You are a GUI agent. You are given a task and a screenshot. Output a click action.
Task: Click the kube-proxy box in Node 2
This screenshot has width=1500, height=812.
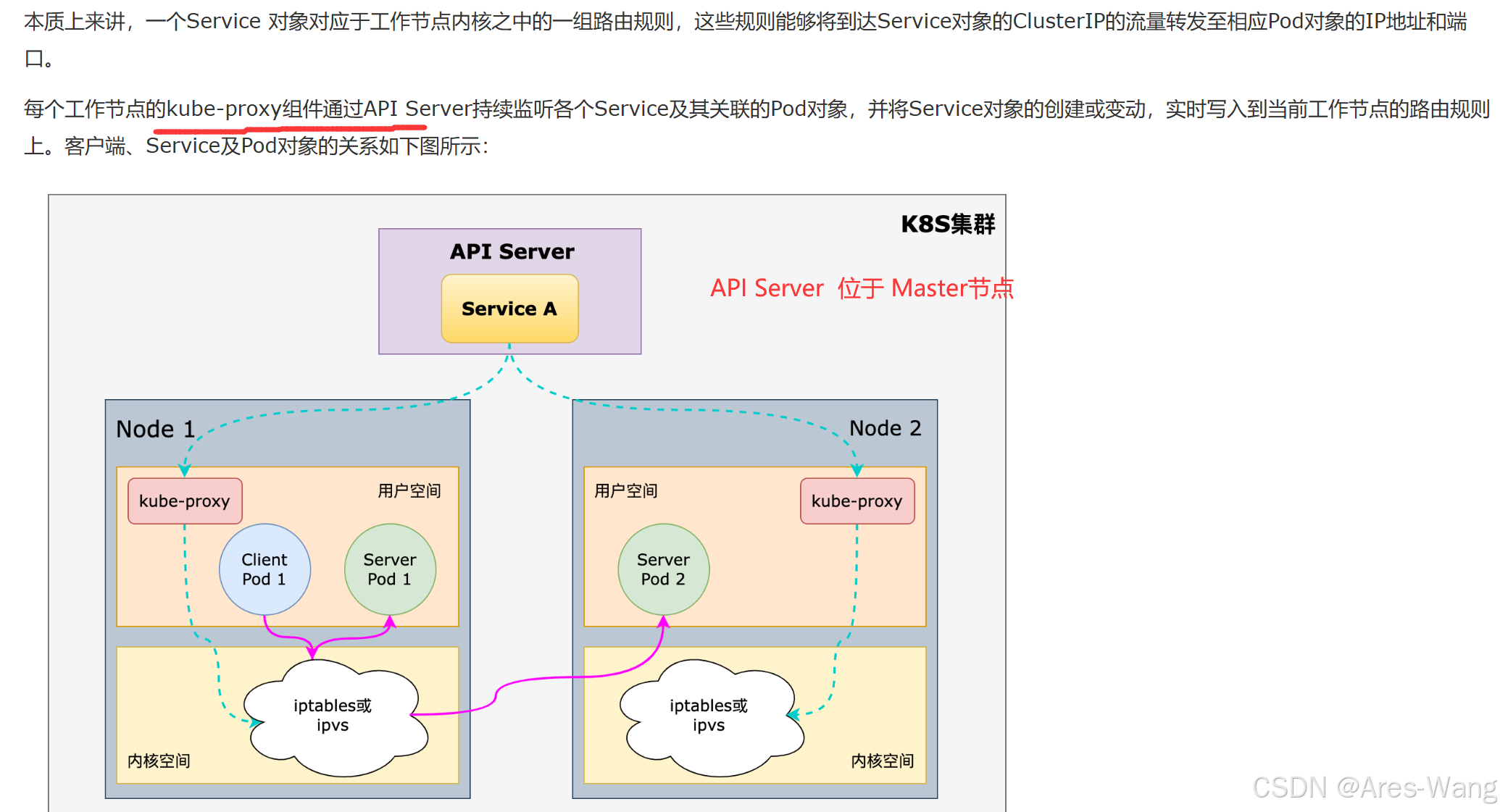[857, 501]
